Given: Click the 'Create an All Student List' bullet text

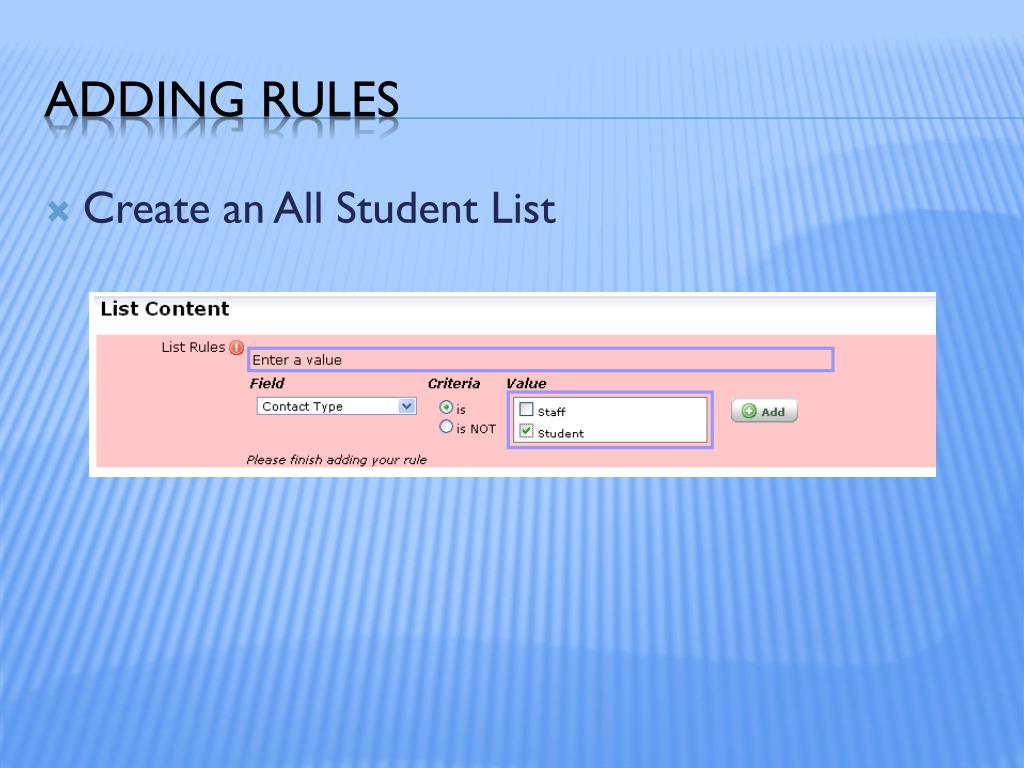Looking at the screenshot, I should [319, 209].
